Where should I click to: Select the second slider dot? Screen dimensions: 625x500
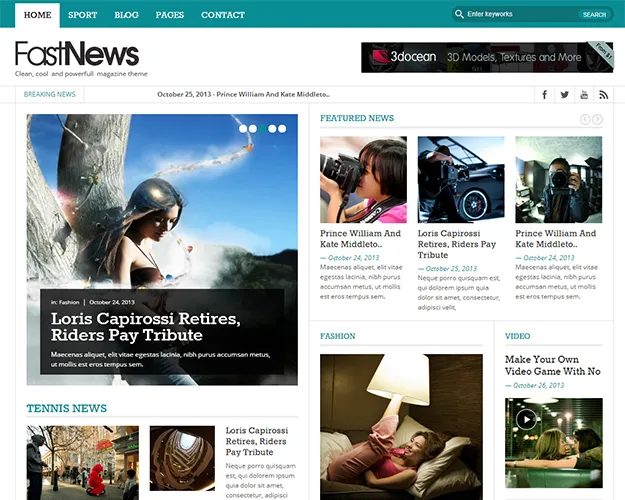pyautogui.click(x=253, y=129)
